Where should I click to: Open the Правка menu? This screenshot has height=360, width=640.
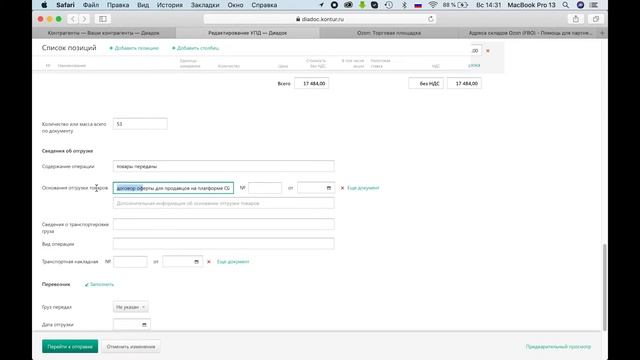click(118, 5)
